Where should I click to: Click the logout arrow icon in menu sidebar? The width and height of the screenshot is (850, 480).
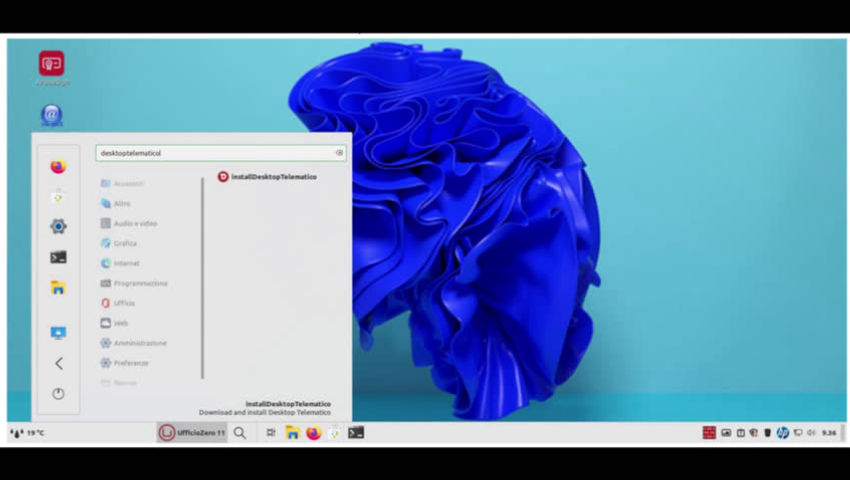click(x=58, y=363)
